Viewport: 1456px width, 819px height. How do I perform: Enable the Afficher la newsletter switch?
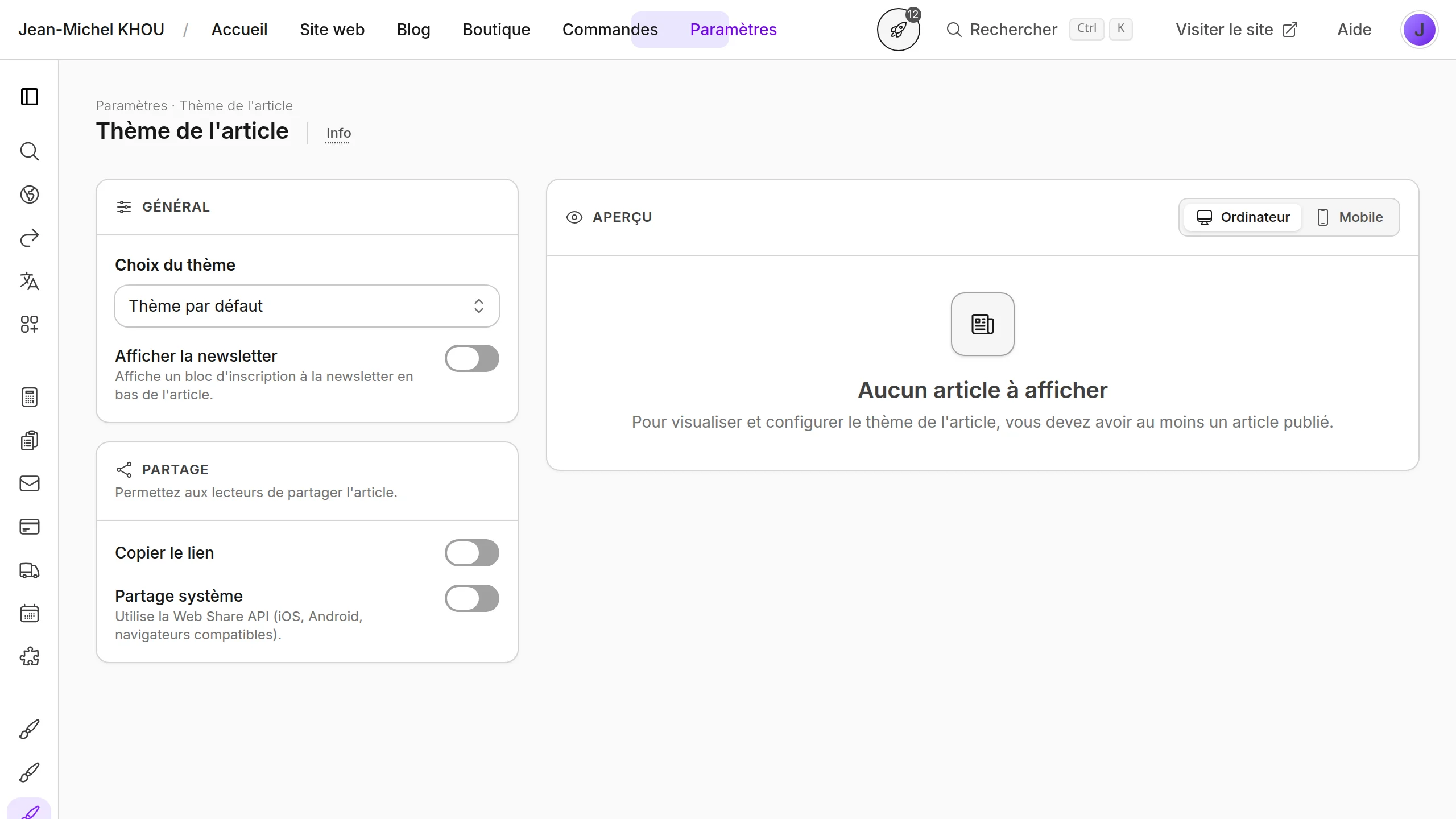[472, 358]
